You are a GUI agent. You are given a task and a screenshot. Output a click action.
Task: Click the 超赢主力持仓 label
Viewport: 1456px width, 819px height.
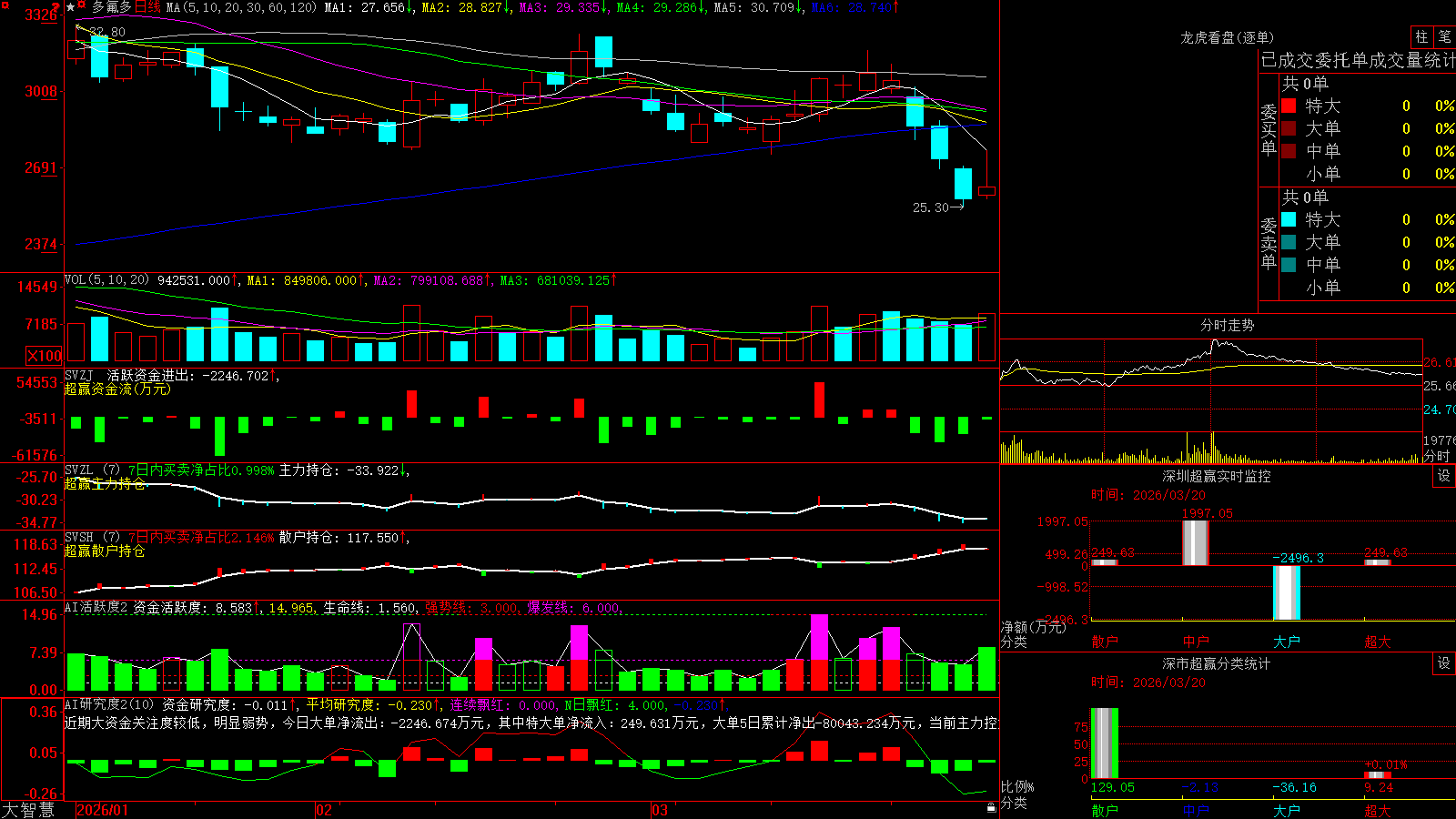(105, 483)
